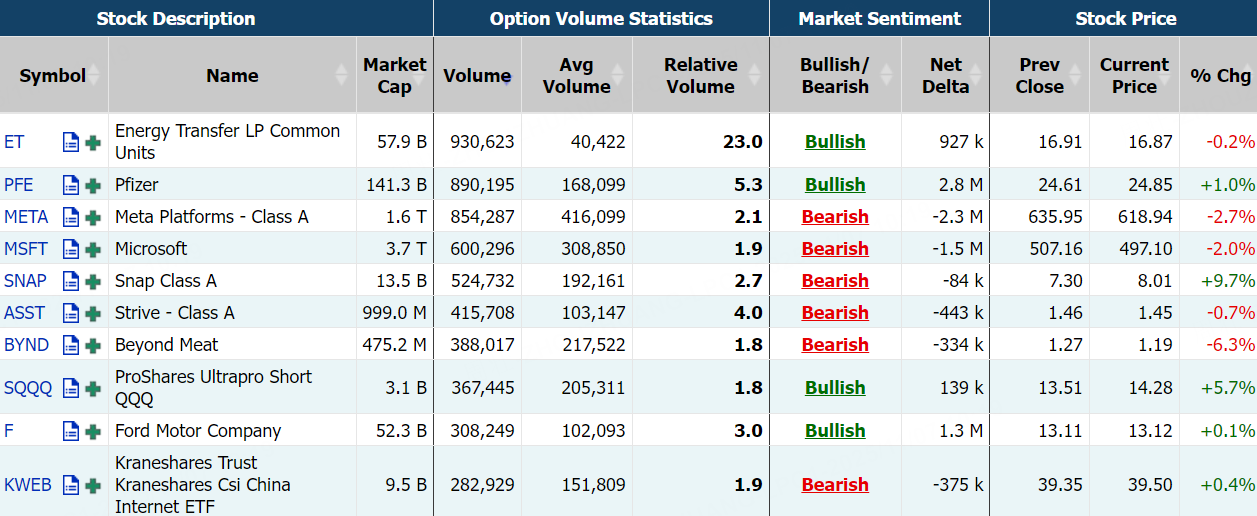
Task: Open the document icon next to META
Action: click(x=71, y=217)
